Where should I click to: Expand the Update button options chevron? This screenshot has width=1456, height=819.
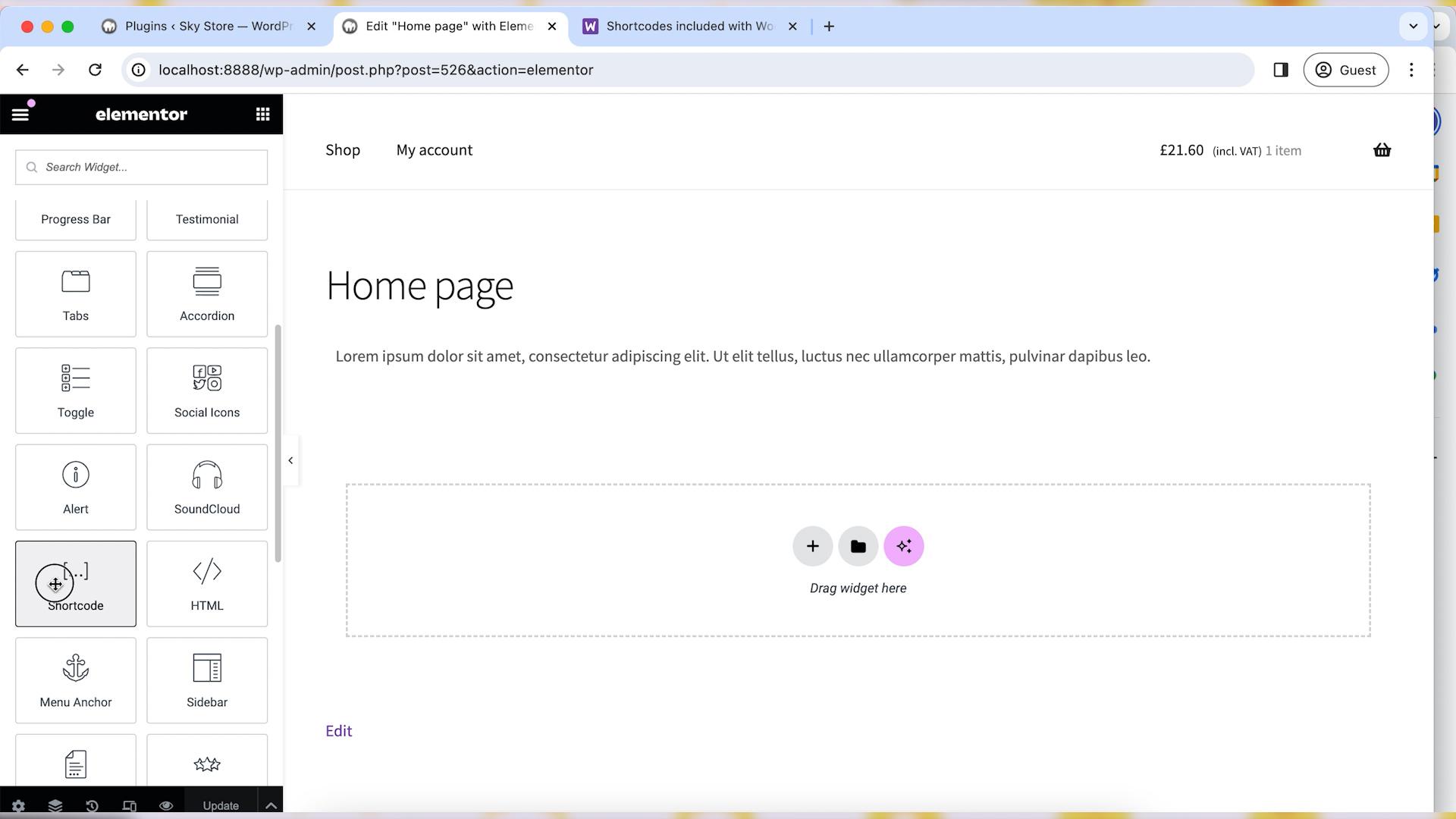coord(271,805)
